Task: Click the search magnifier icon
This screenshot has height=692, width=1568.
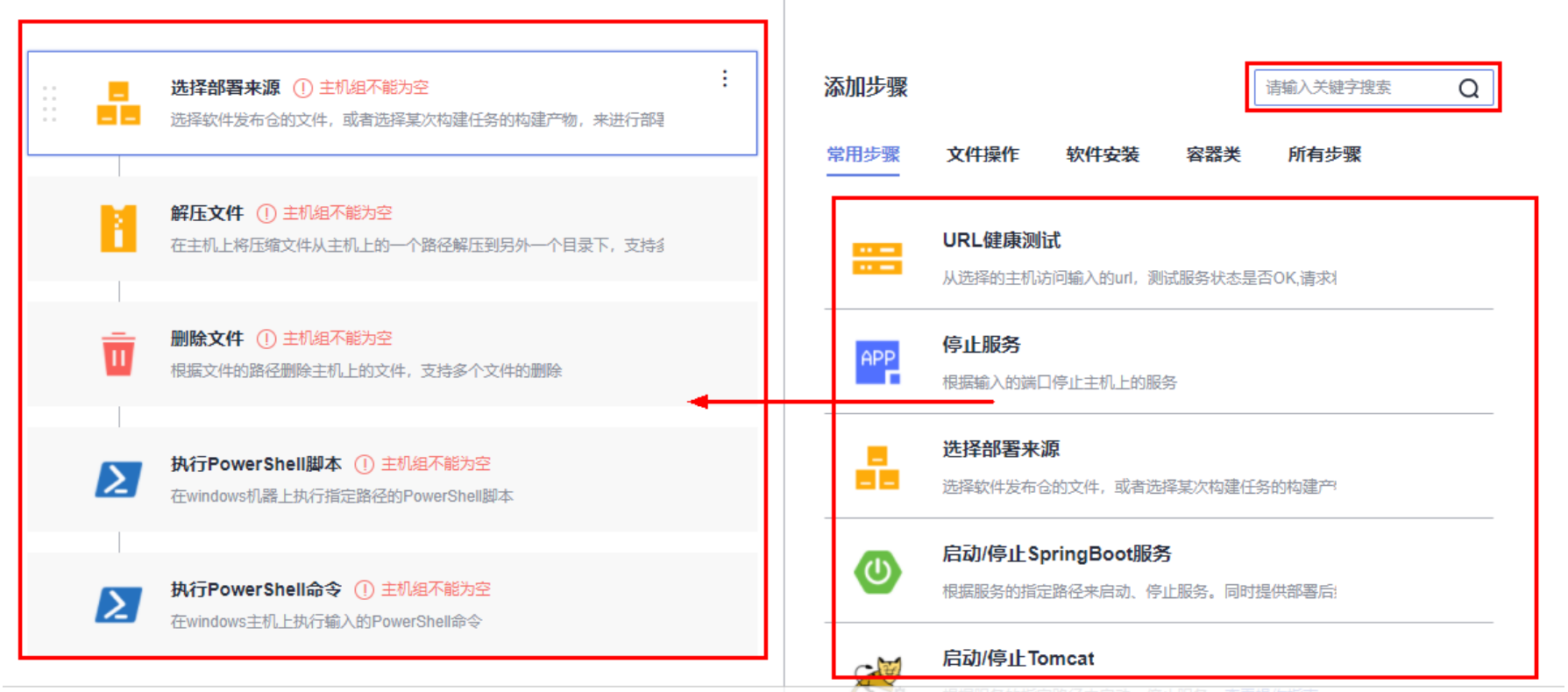Action: pos(1469,88)
